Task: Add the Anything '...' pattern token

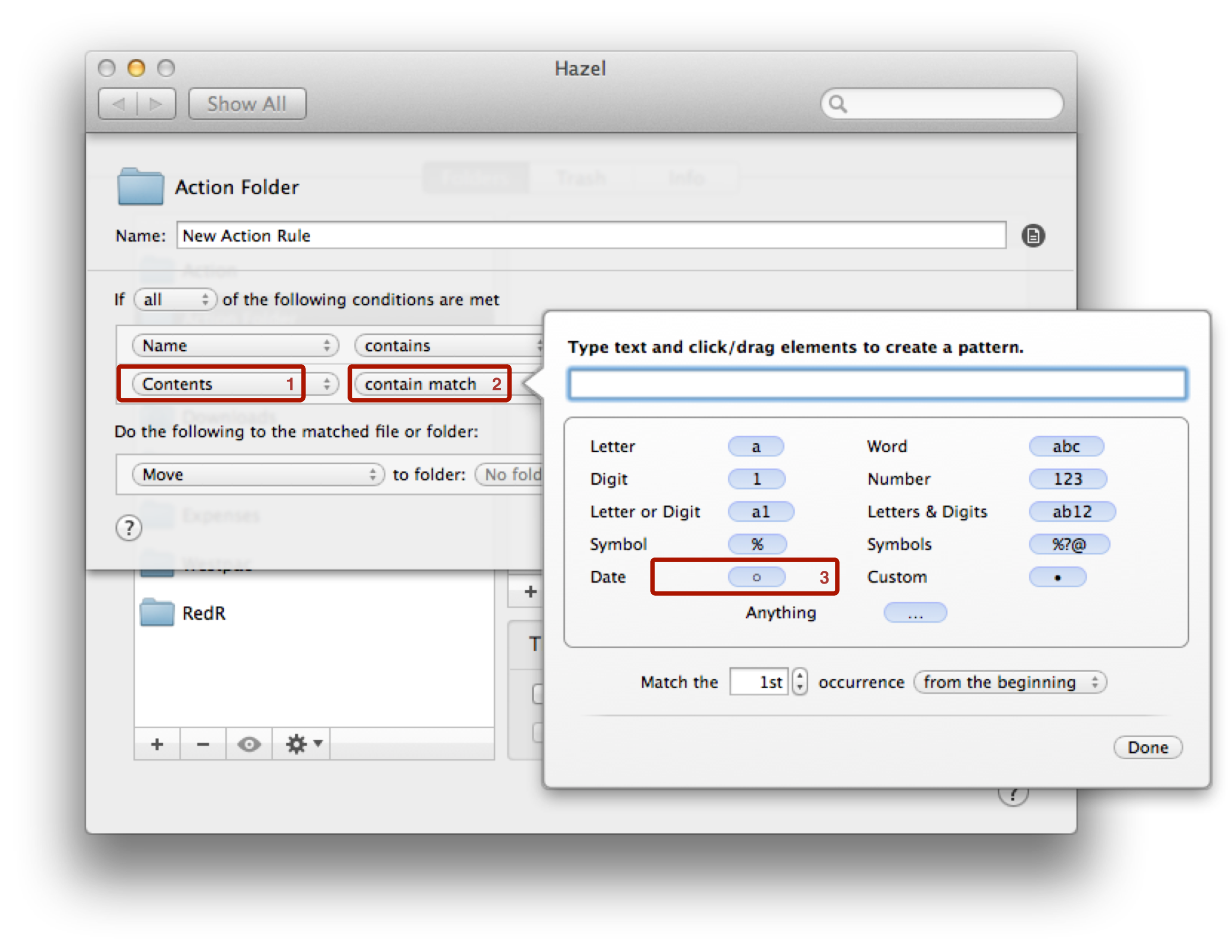Action: (x=915, y=613)
